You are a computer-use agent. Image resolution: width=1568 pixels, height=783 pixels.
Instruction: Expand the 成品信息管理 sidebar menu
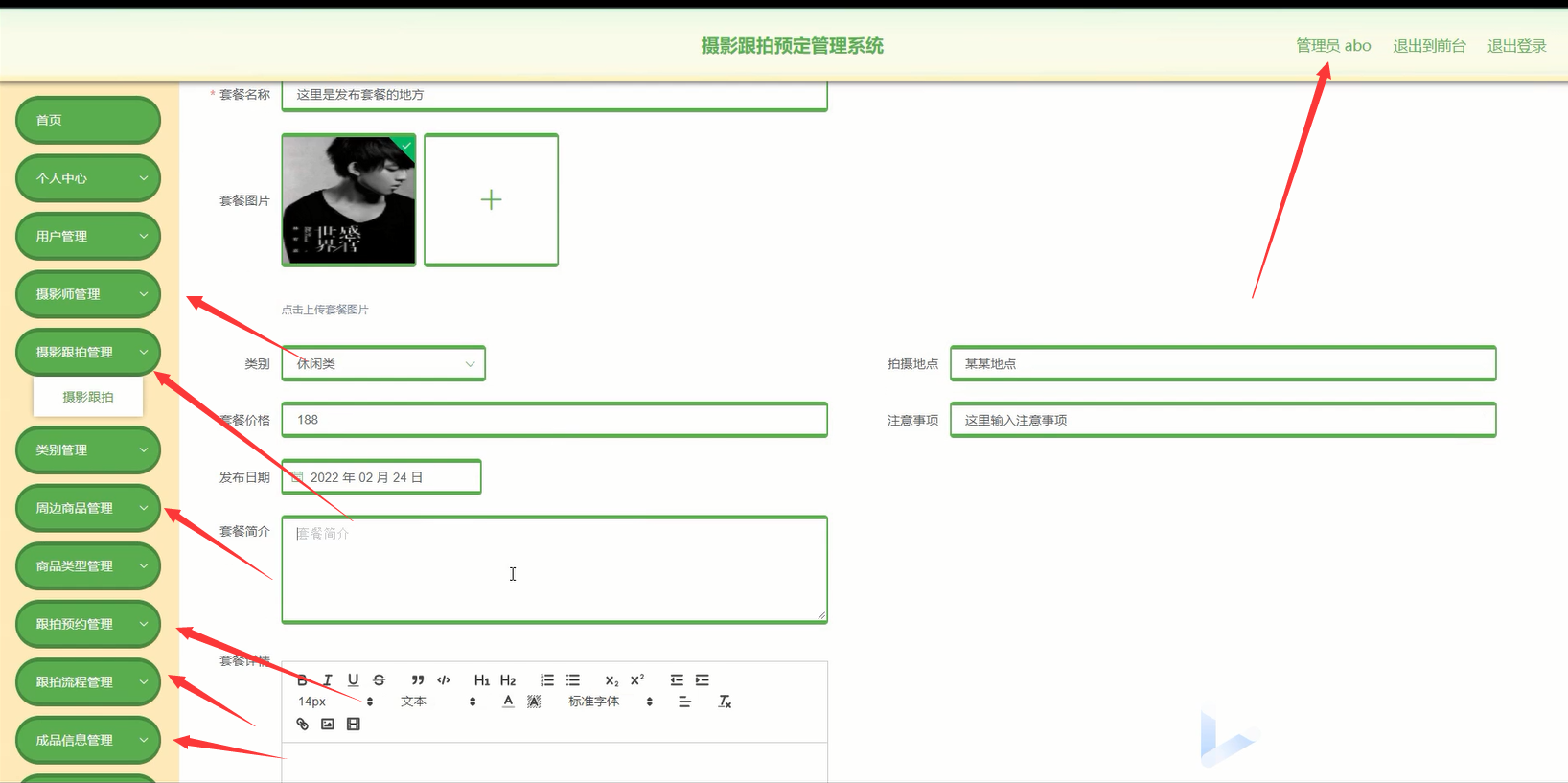coord(88,740)
